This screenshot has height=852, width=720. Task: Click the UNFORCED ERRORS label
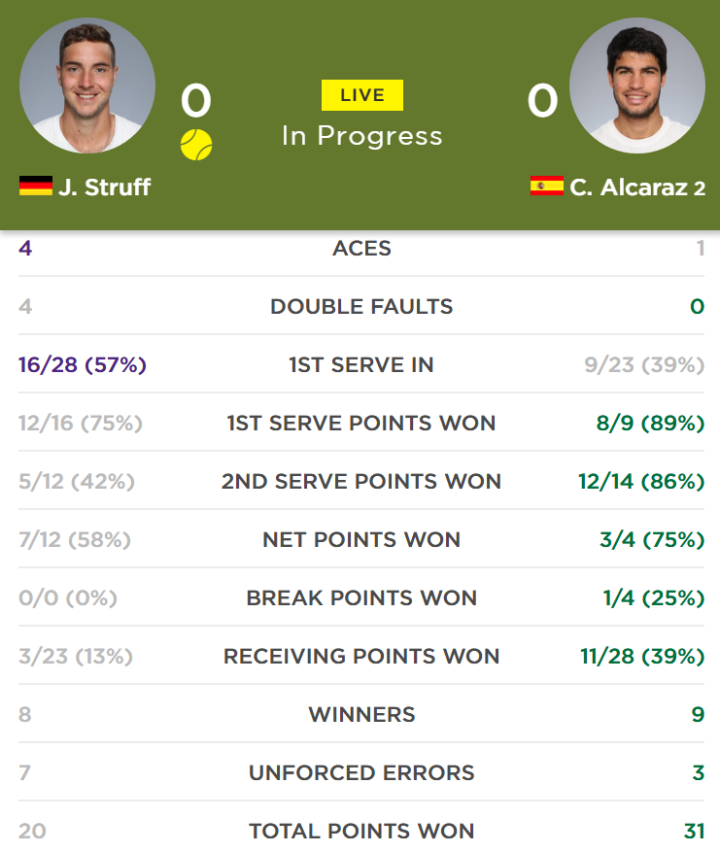(362, 773)
